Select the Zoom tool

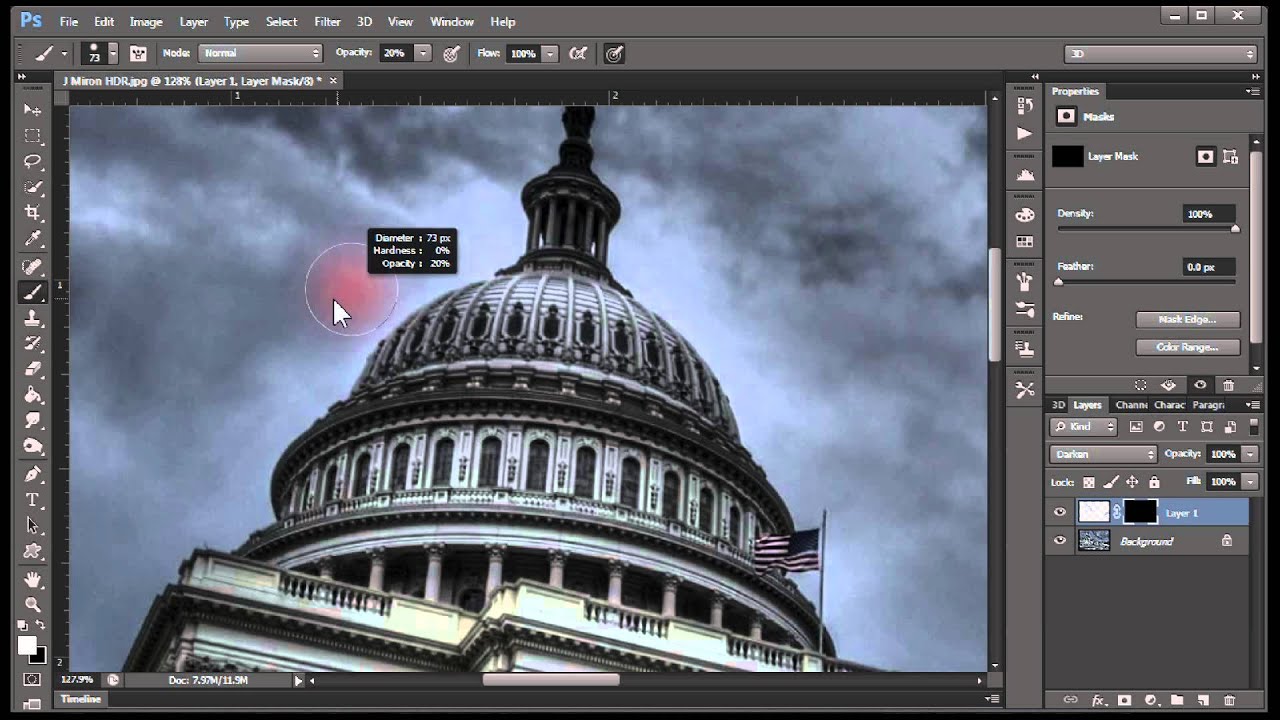coord(33,605)
